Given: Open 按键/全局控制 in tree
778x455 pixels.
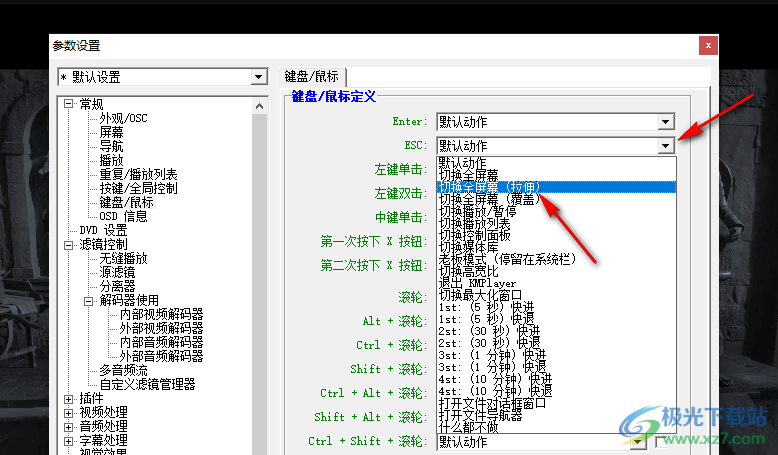Looking at the screenshot, I should click(138, 188).
